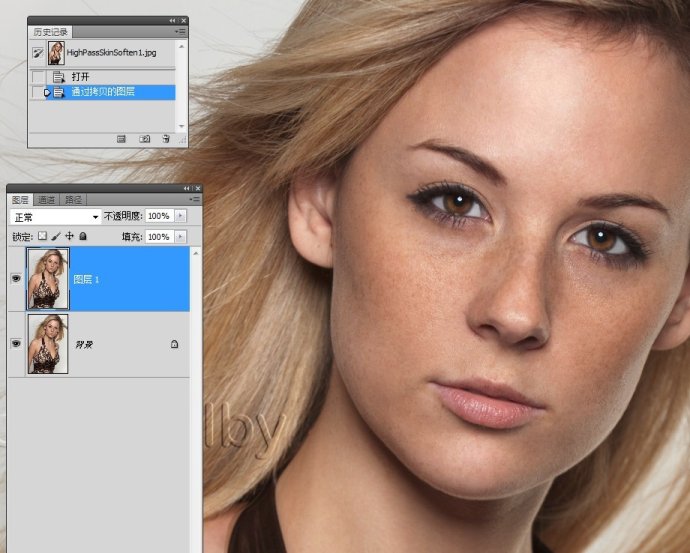
Task: Click History panel scrollbar up arrow
Action: pyautogui.click(x=181, y=46)
